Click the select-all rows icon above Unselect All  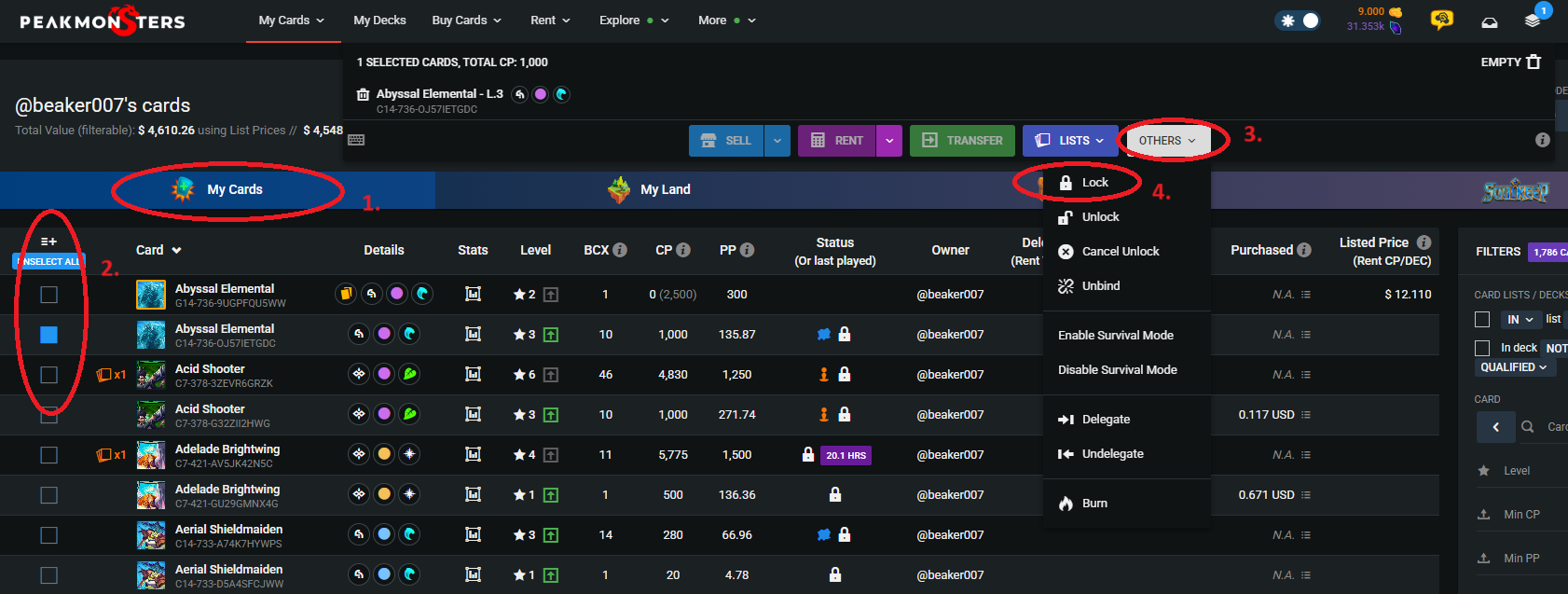click(x=48, y=242)
